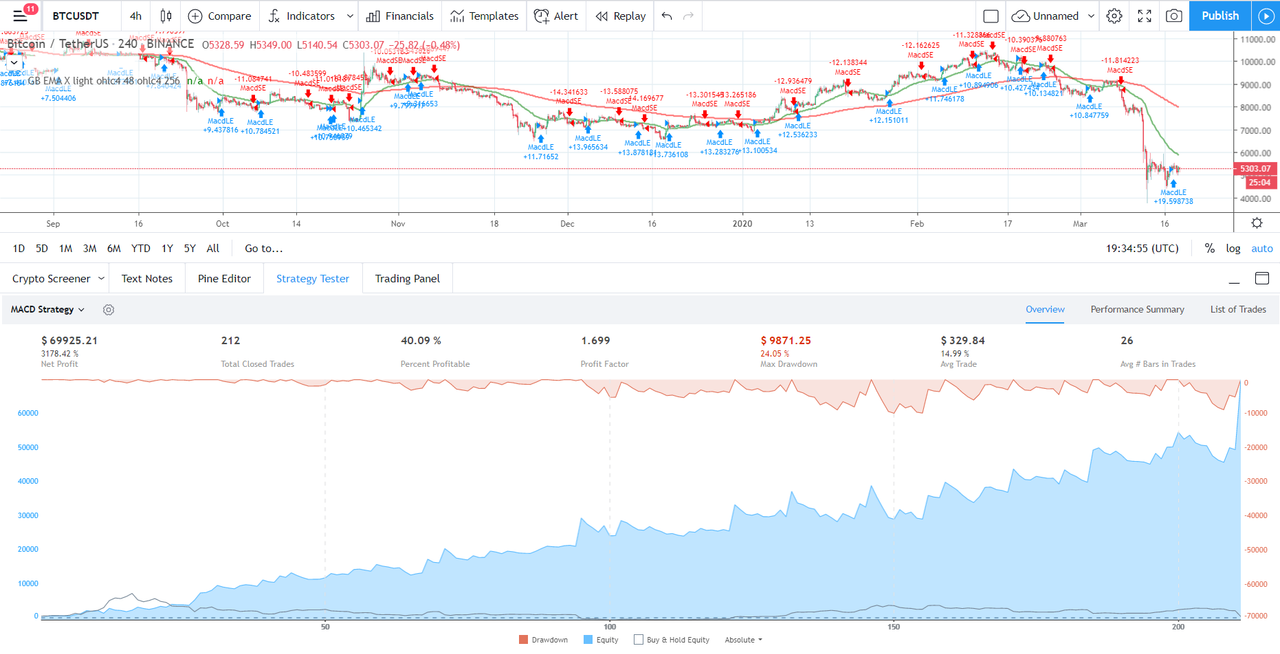Set range to 1M
This screenshot has height=654, width=1280.
[x=66, y=248]
